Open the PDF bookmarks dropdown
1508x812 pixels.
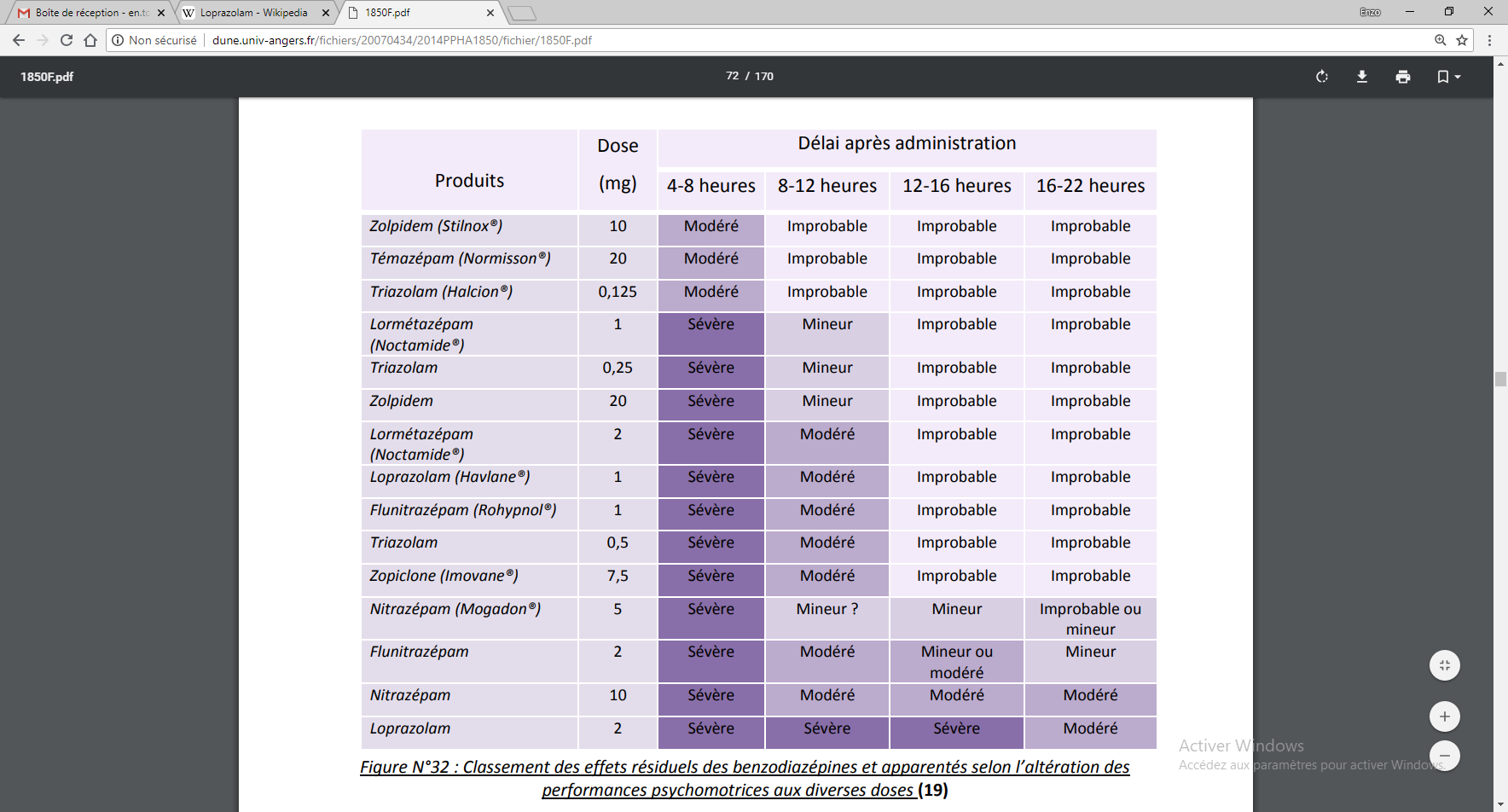[1448, 77]
